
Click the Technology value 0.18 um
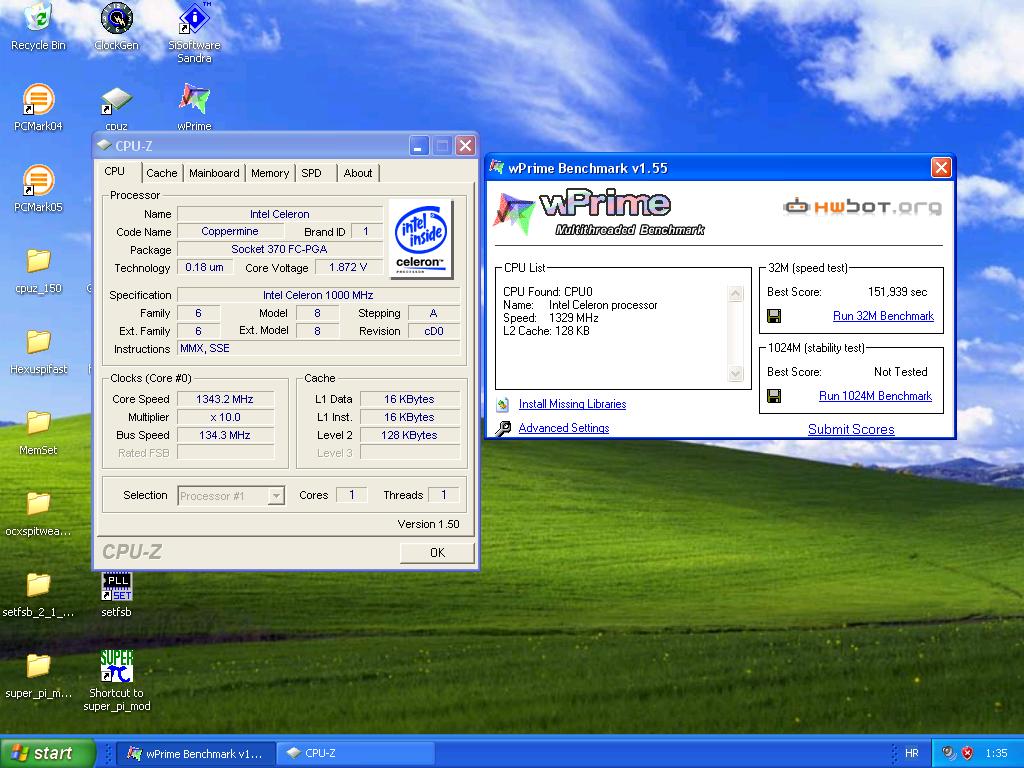[204, 267]
